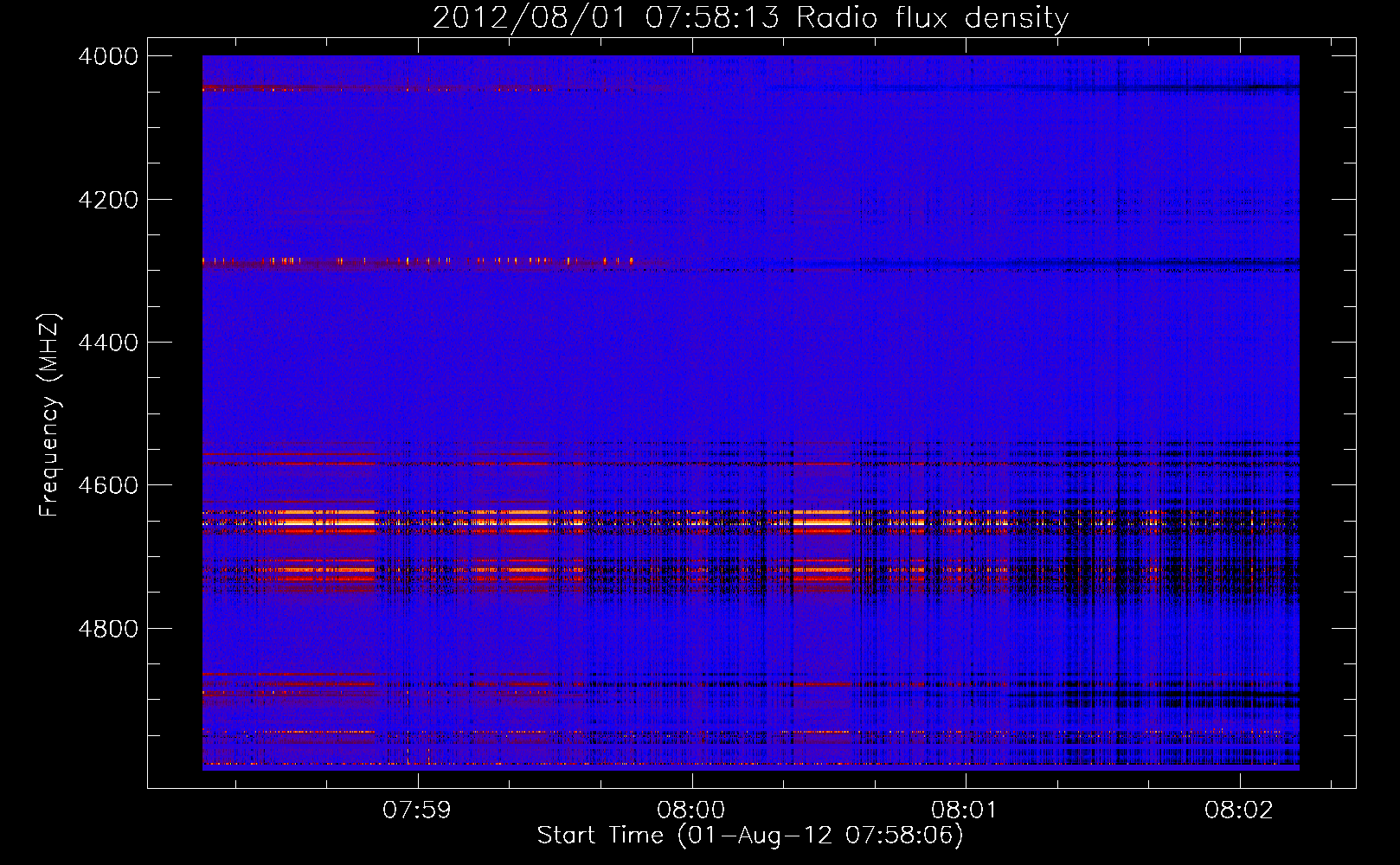This screenshot has width=1400, height=865.
Task: Click the 08:02 time tick label
Action: pyautogui.click(x=1238, y=811)
